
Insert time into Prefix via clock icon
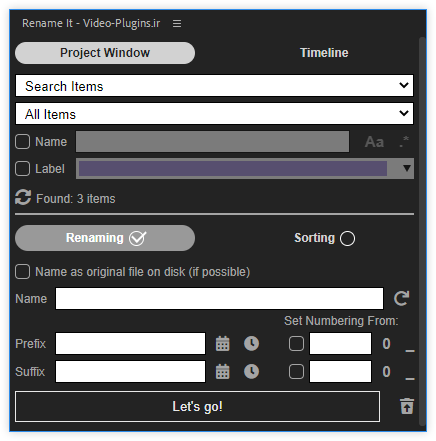(251, 344)
